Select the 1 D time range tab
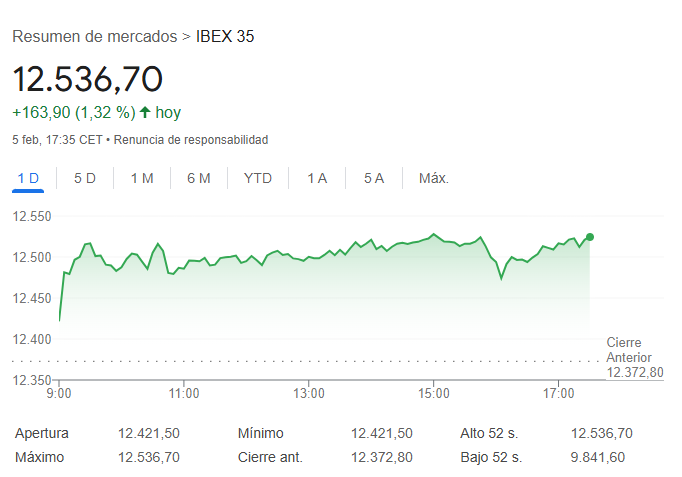 pyautogui.click(x=28, y=178)
